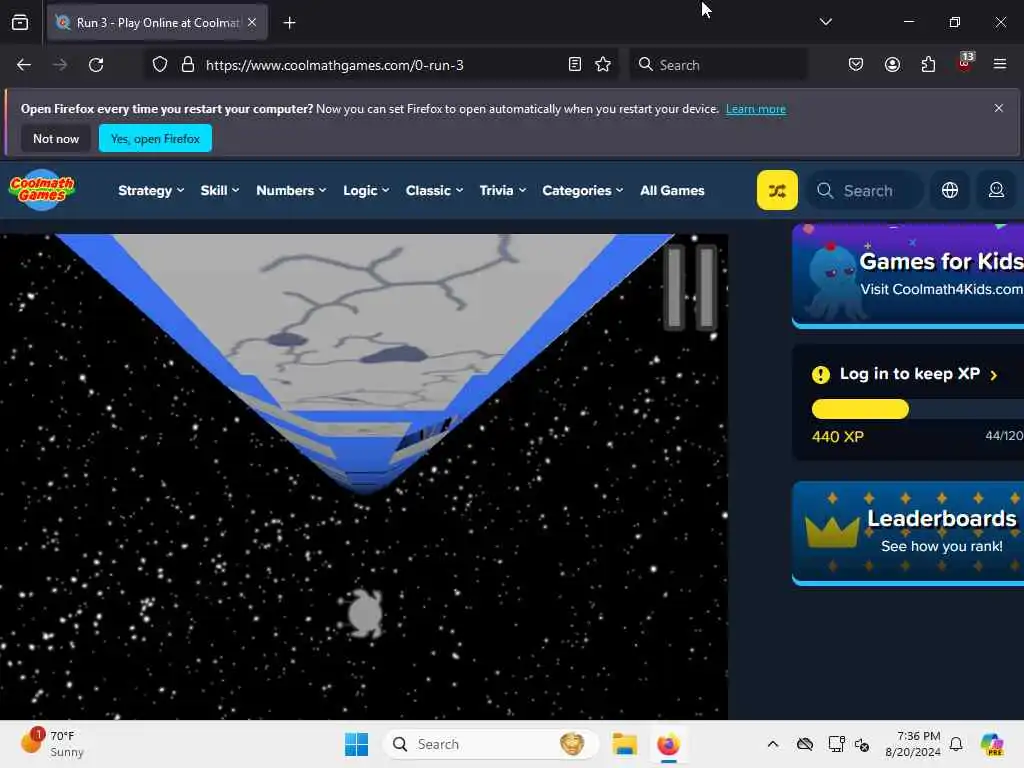
Task: Click the extension icon with 13 badge
Action: pyautogui.click(x=965, y=63)
